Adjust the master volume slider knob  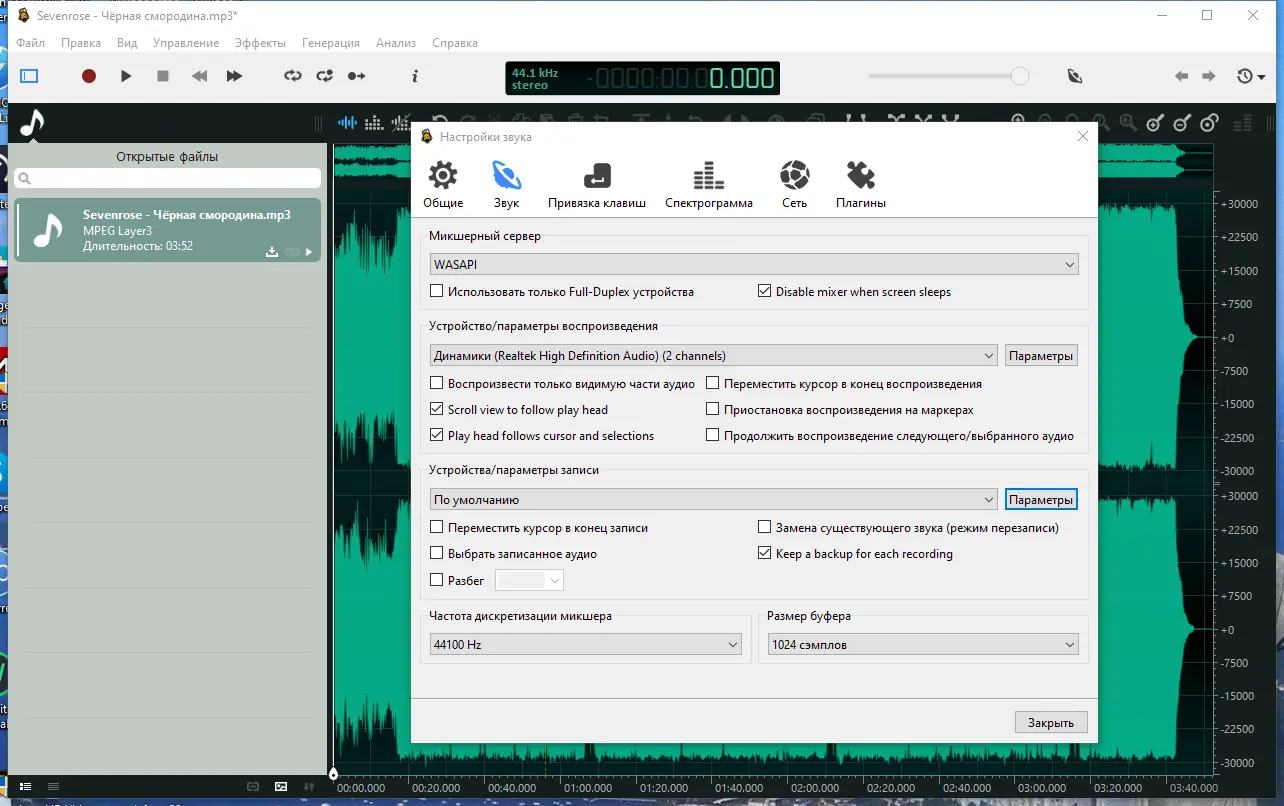(x=1020, y=76)
